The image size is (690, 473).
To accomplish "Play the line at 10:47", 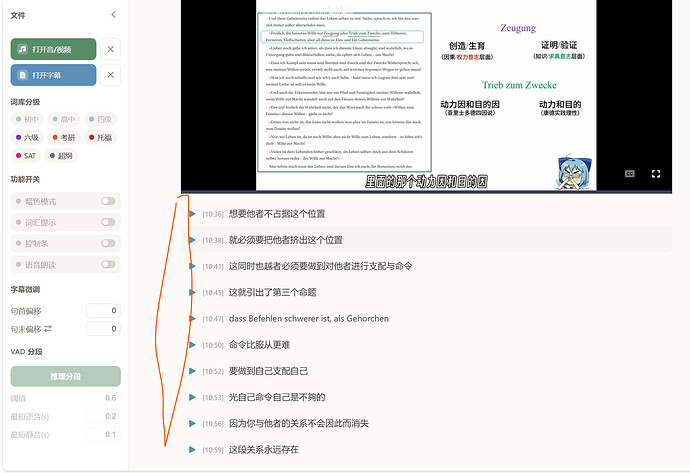I will [x=192, y=319].
